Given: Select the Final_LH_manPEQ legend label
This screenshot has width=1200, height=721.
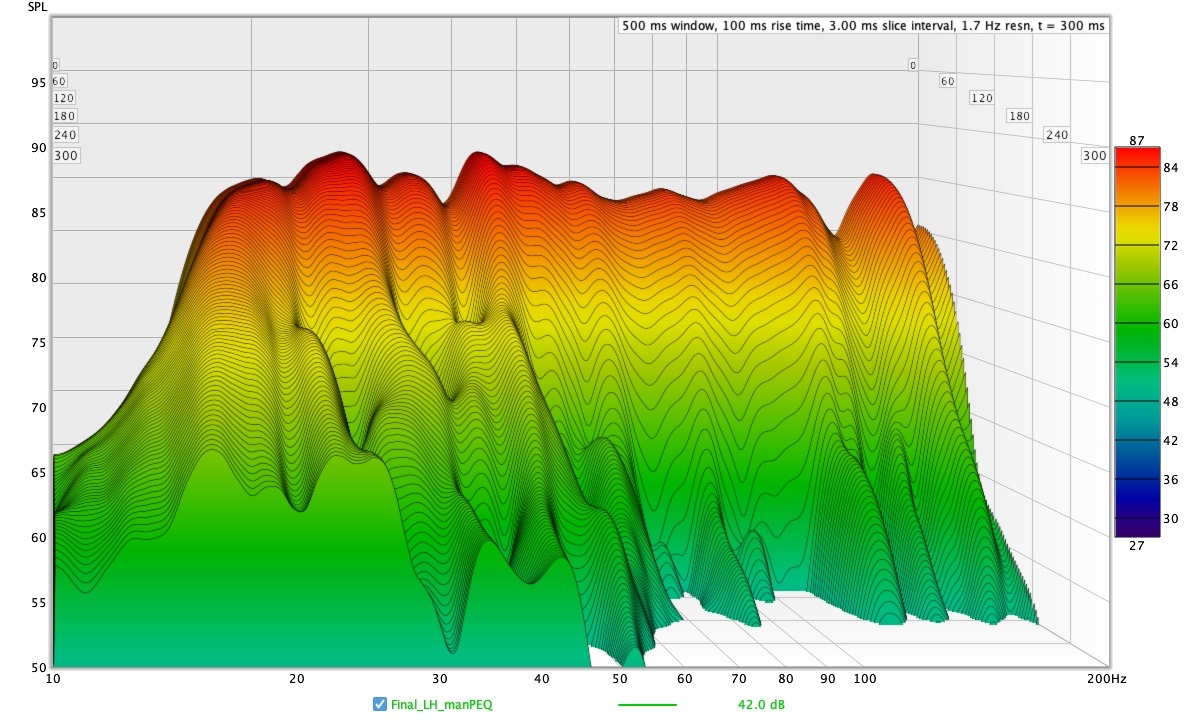Looking at the screenshot, I should tap(442, 704).
